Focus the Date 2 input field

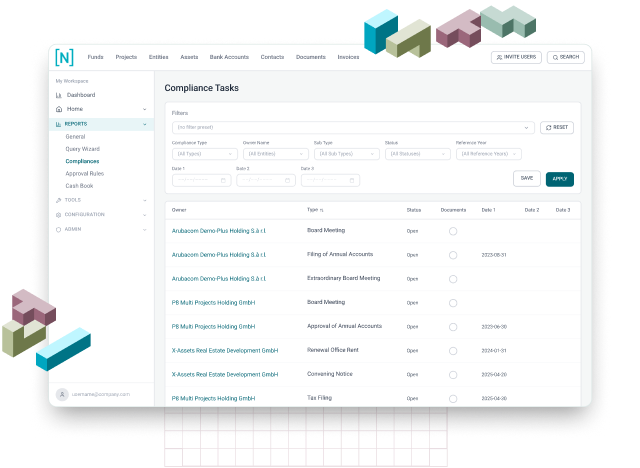[266, 180]
